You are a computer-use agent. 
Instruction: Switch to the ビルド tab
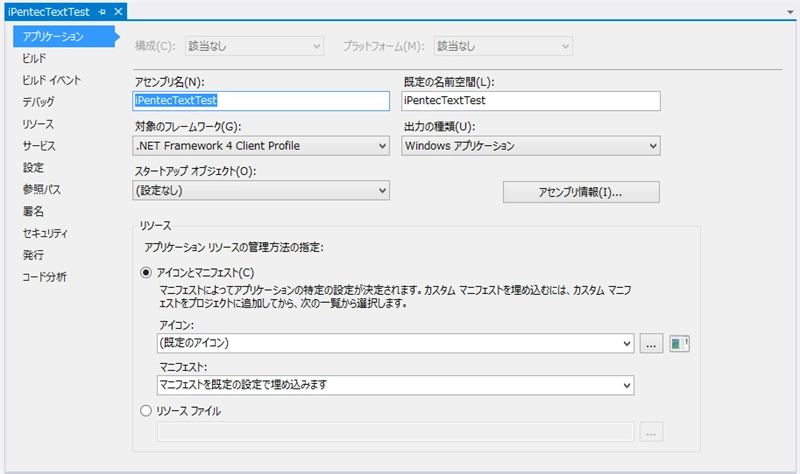(35, 59)
